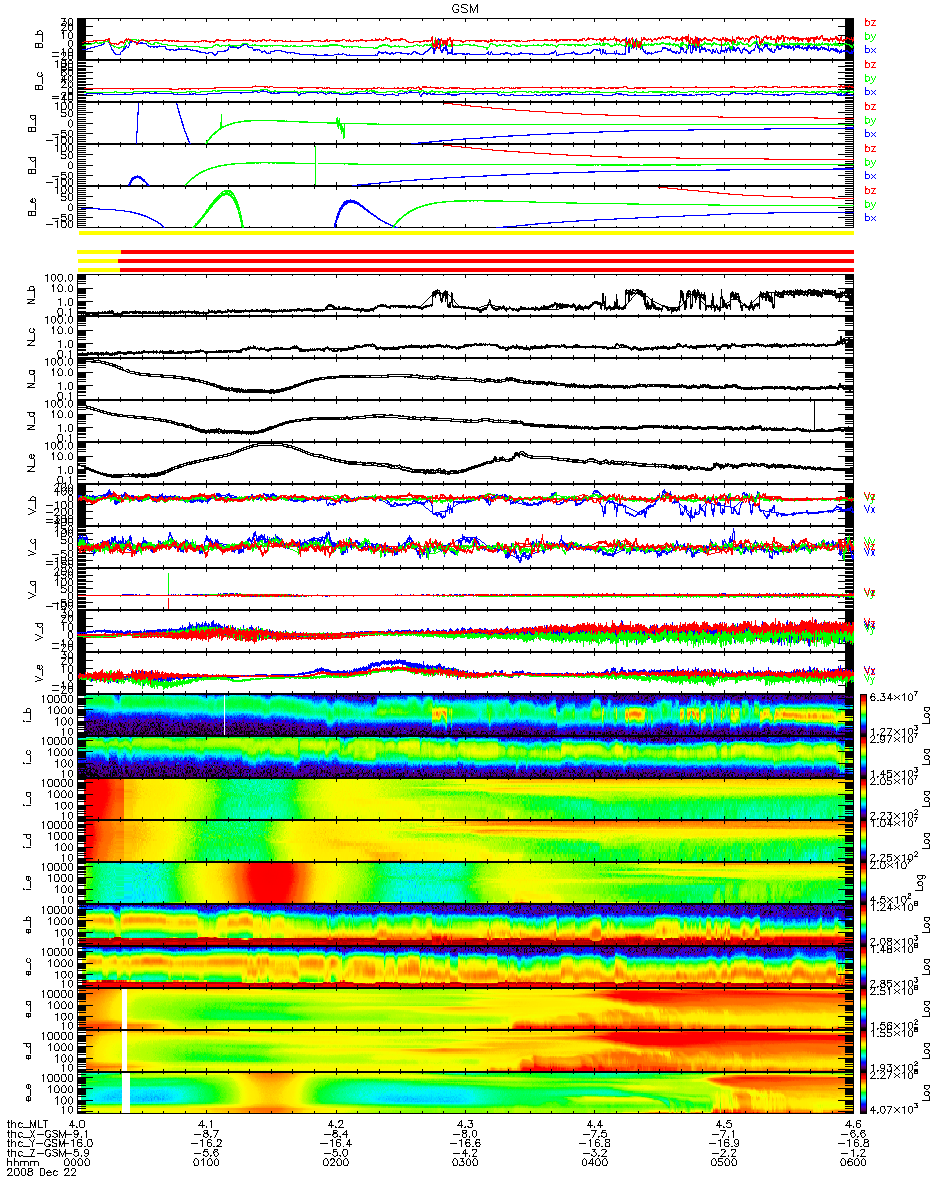Select the MLT value 4.5
The image size is (930, 1200).
coord(724,1124)
